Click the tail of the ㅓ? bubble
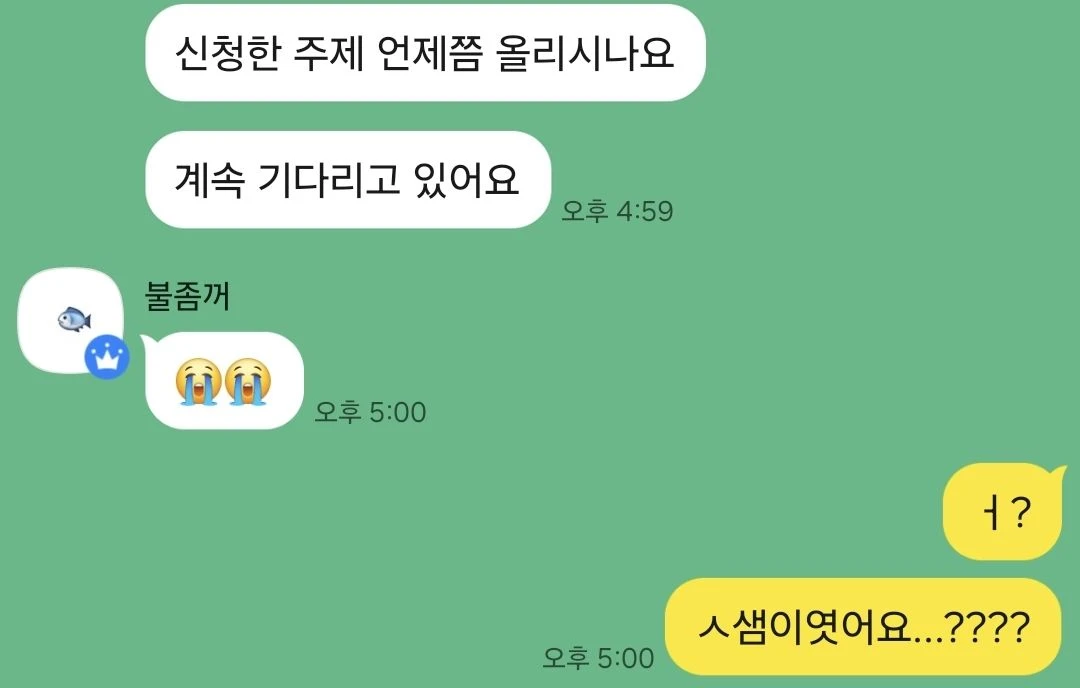 (1057, 475)
